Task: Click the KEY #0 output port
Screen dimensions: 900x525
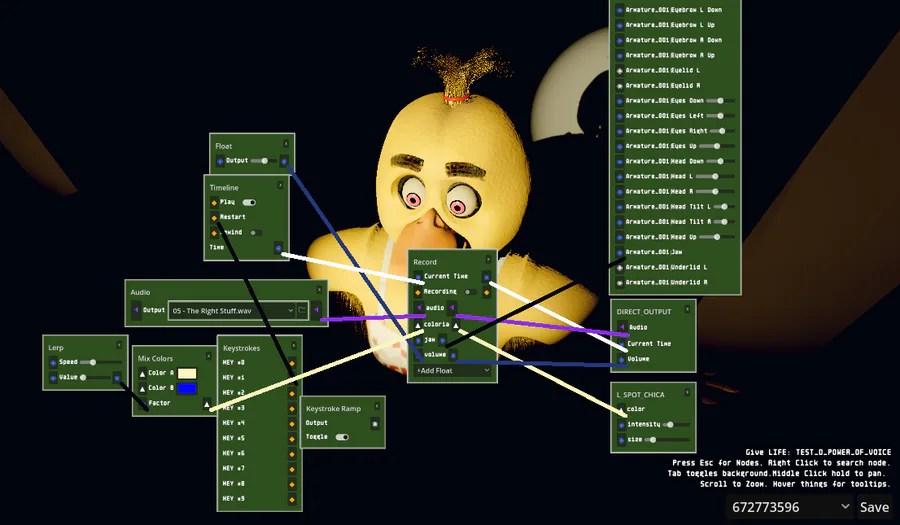Action: coord(292,363)
